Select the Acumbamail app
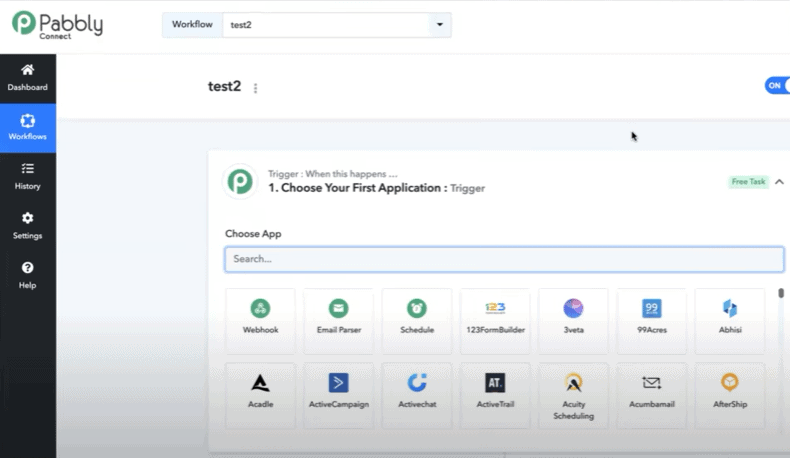Viewport: 790px width, 458px height. [652, 396]
